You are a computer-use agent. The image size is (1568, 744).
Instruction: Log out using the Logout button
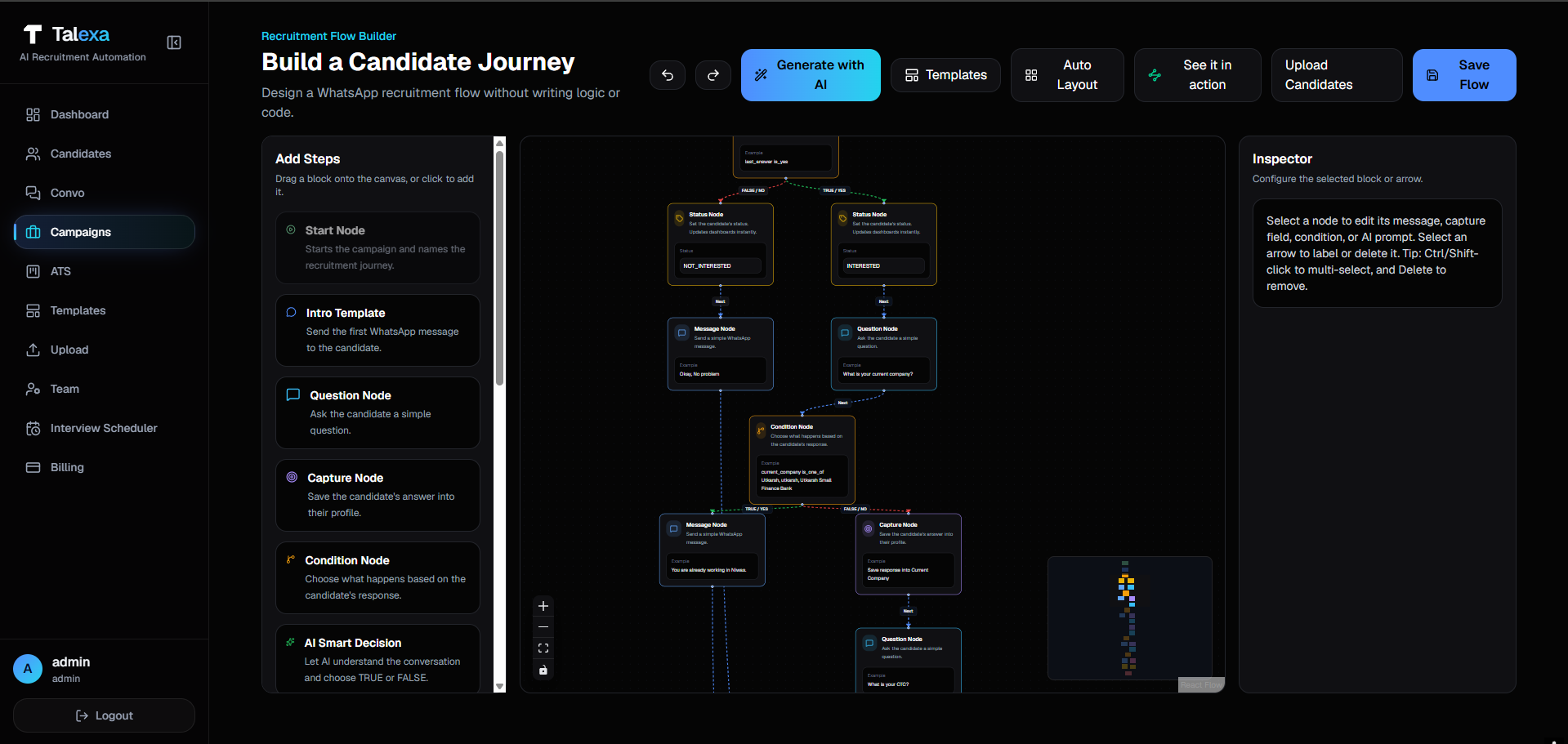coord(104,715)
